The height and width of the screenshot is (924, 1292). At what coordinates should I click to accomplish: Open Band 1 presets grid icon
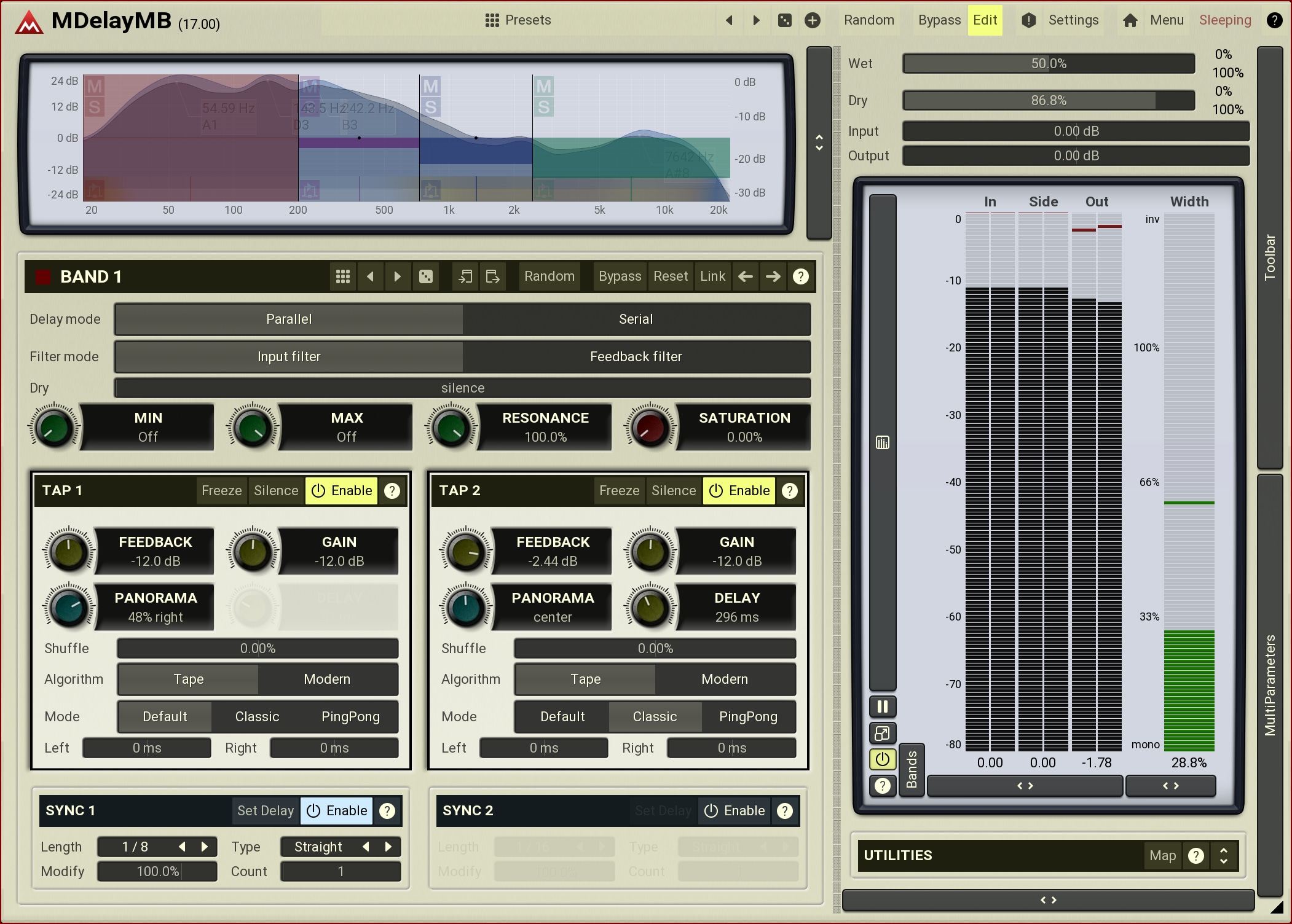click(x=343, y=276)
